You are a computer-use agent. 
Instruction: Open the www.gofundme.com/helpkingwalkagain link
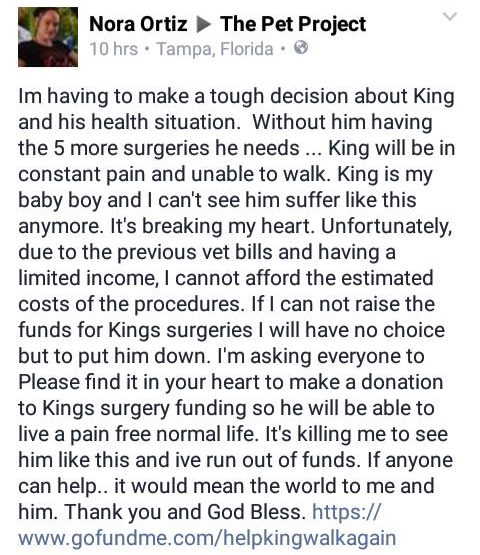click(x=207, y=538)
